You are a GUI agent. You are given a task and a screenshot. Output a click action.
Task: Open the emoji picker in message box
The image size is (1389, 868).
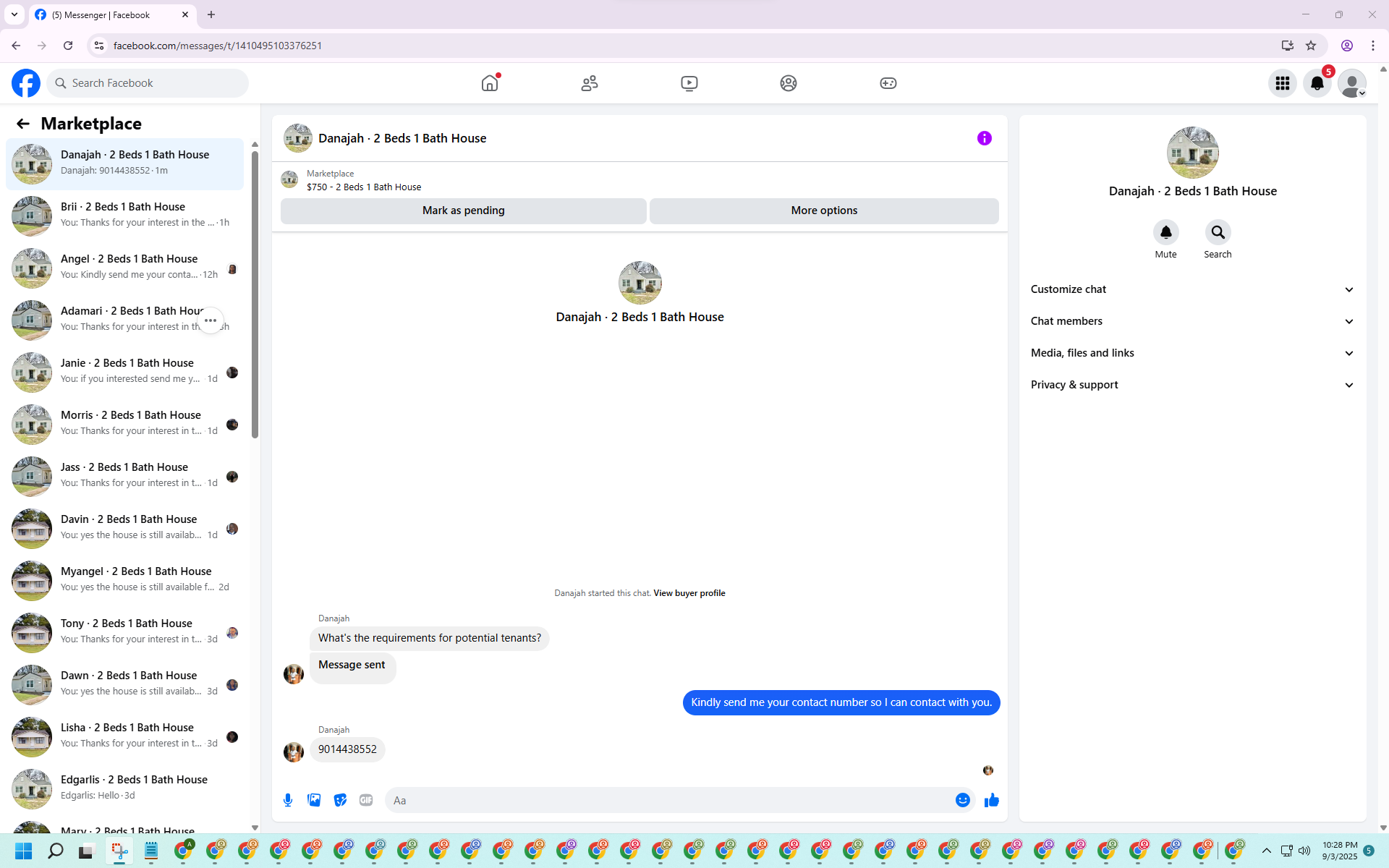[x=962, y=800]
